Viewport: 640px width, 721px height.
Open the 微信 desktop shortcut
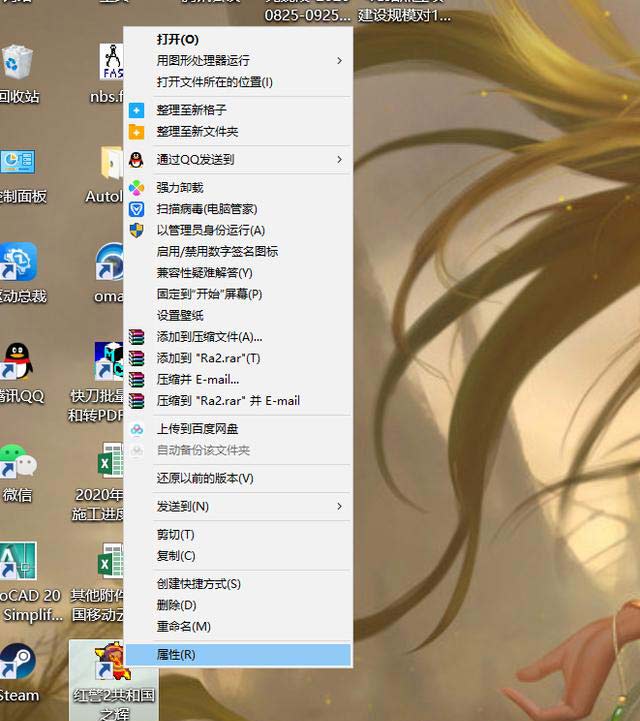pyautogui.click(x=17, y=461)
